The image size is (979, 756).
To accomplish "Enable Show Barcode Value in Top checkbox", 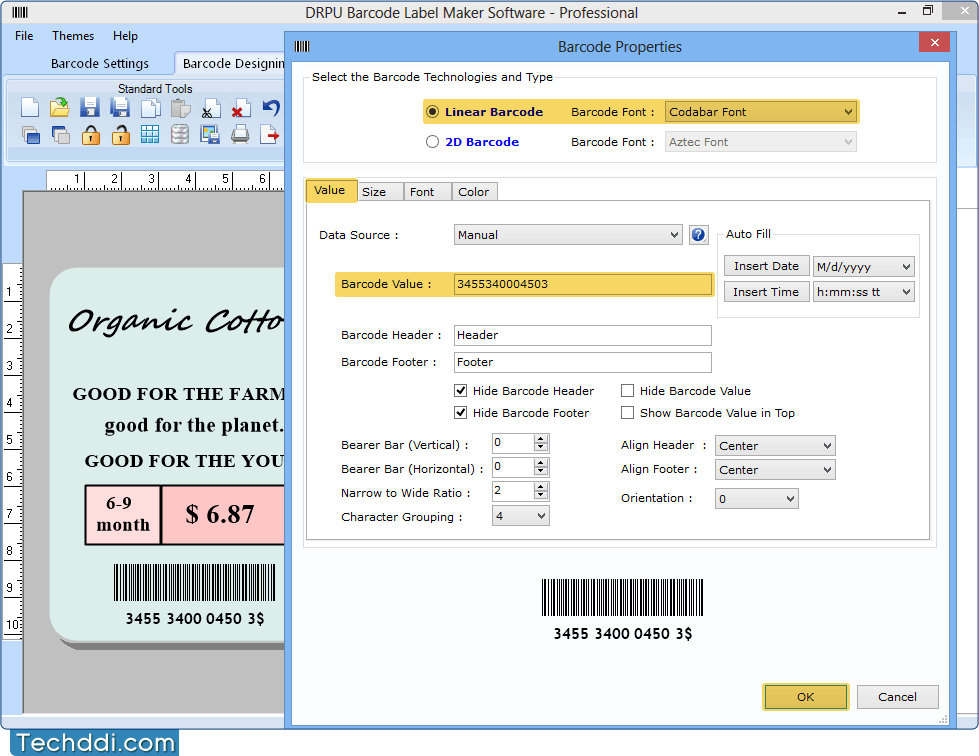I will point(627,413).
